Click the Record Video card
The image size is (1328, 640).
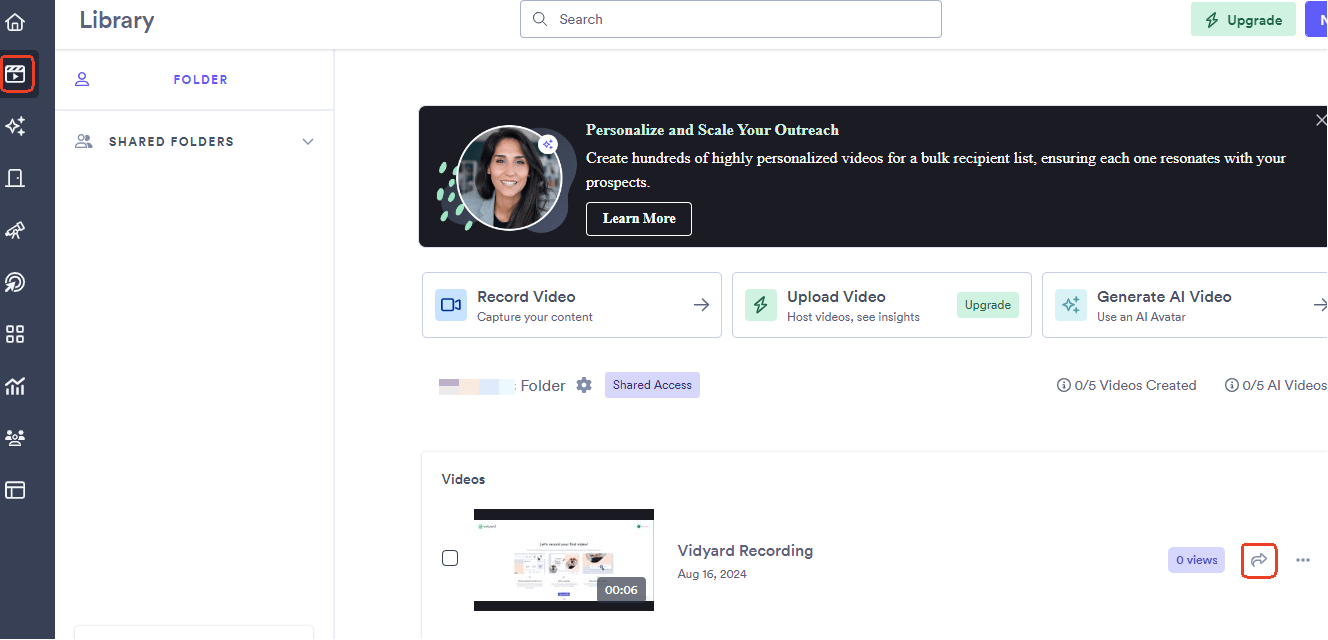[571, 305]
